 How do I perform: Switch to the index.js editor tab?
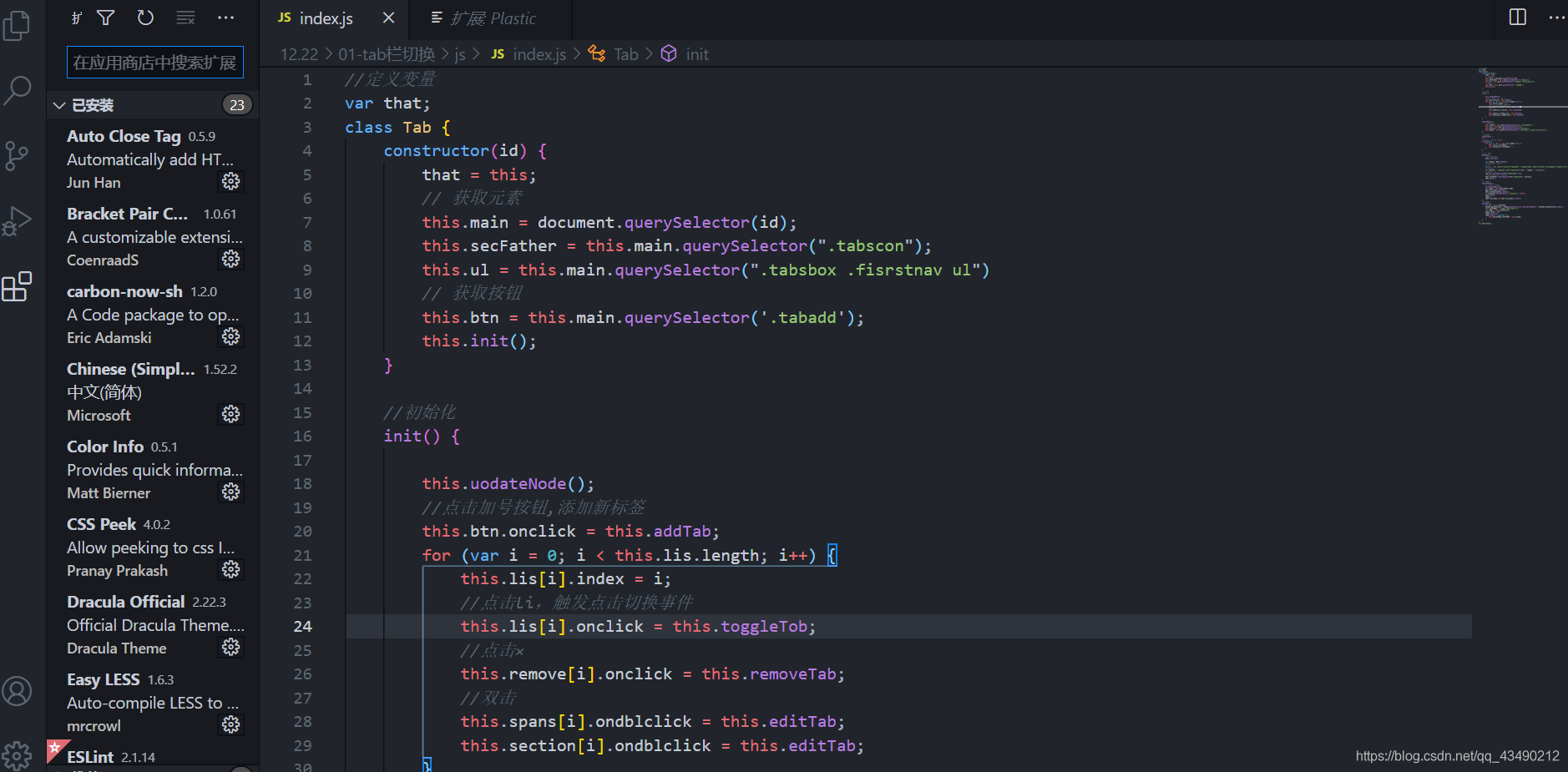click(334, 18)
